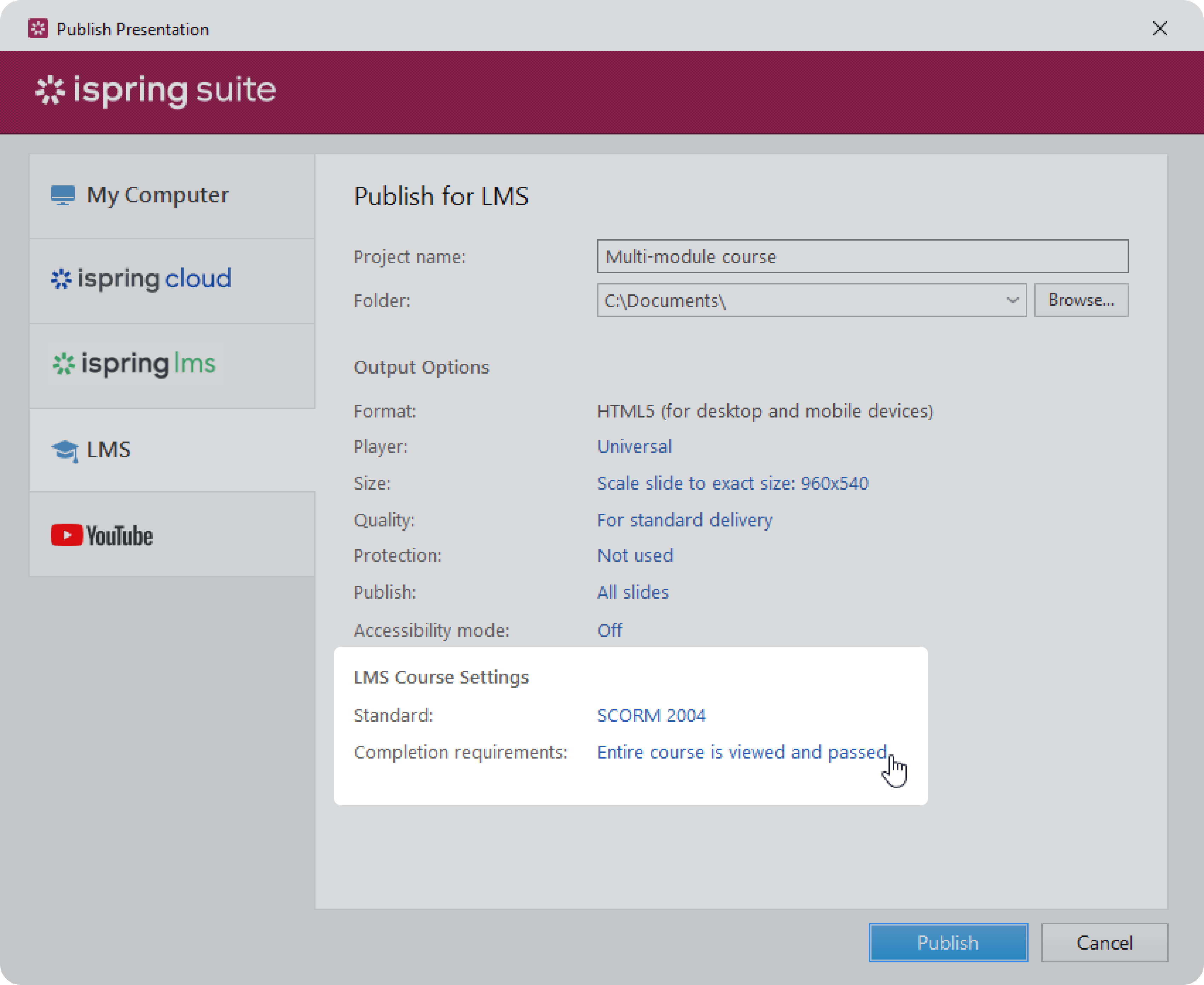The height and width of the screenshot is (985, 1204).
Task: Click the iSpring LMS green logo icon
Action: click(64, 364)
